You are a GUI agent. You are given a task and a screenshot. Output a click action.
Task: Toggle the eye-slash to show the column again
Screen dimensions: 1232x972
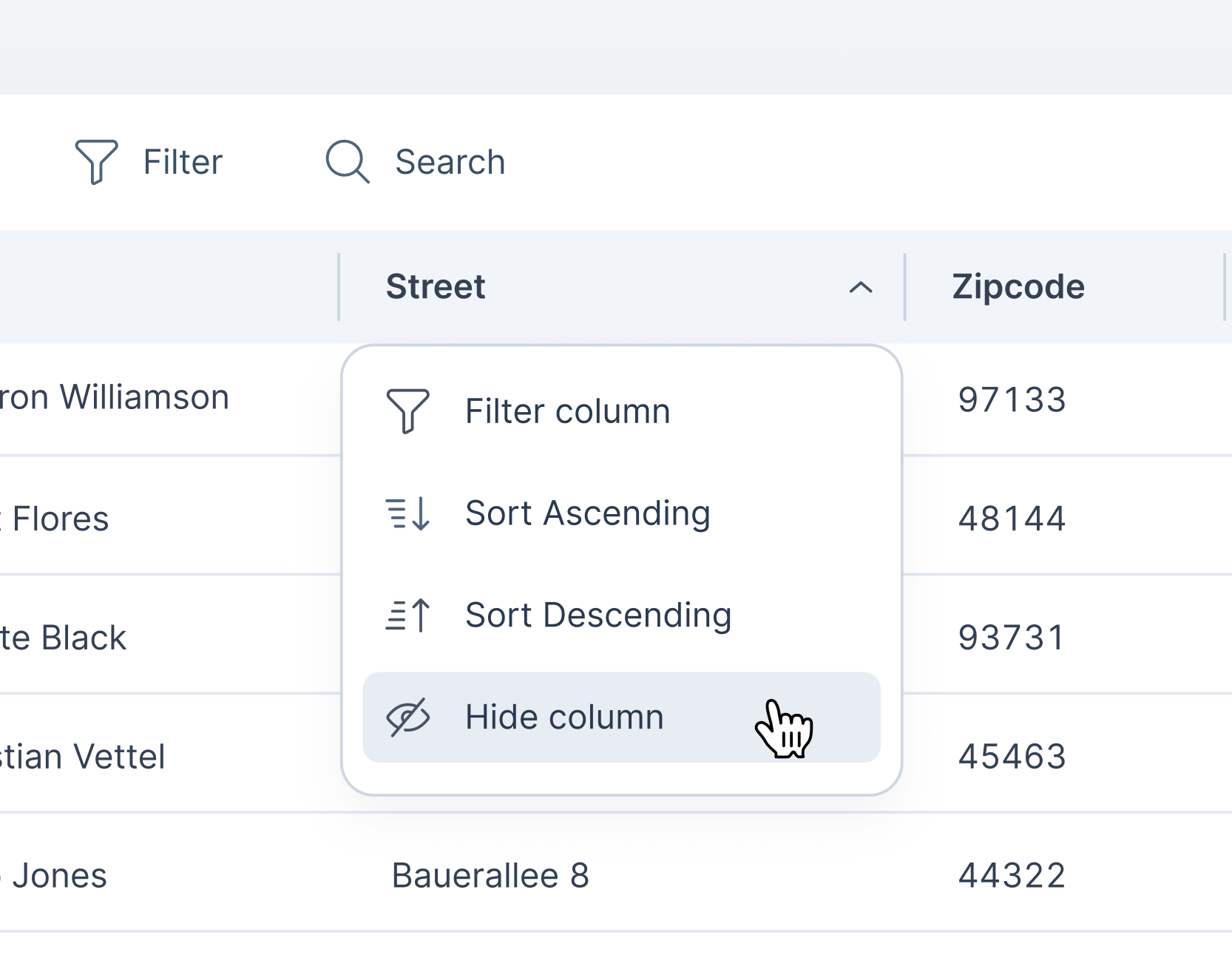(x=407, y=717)
